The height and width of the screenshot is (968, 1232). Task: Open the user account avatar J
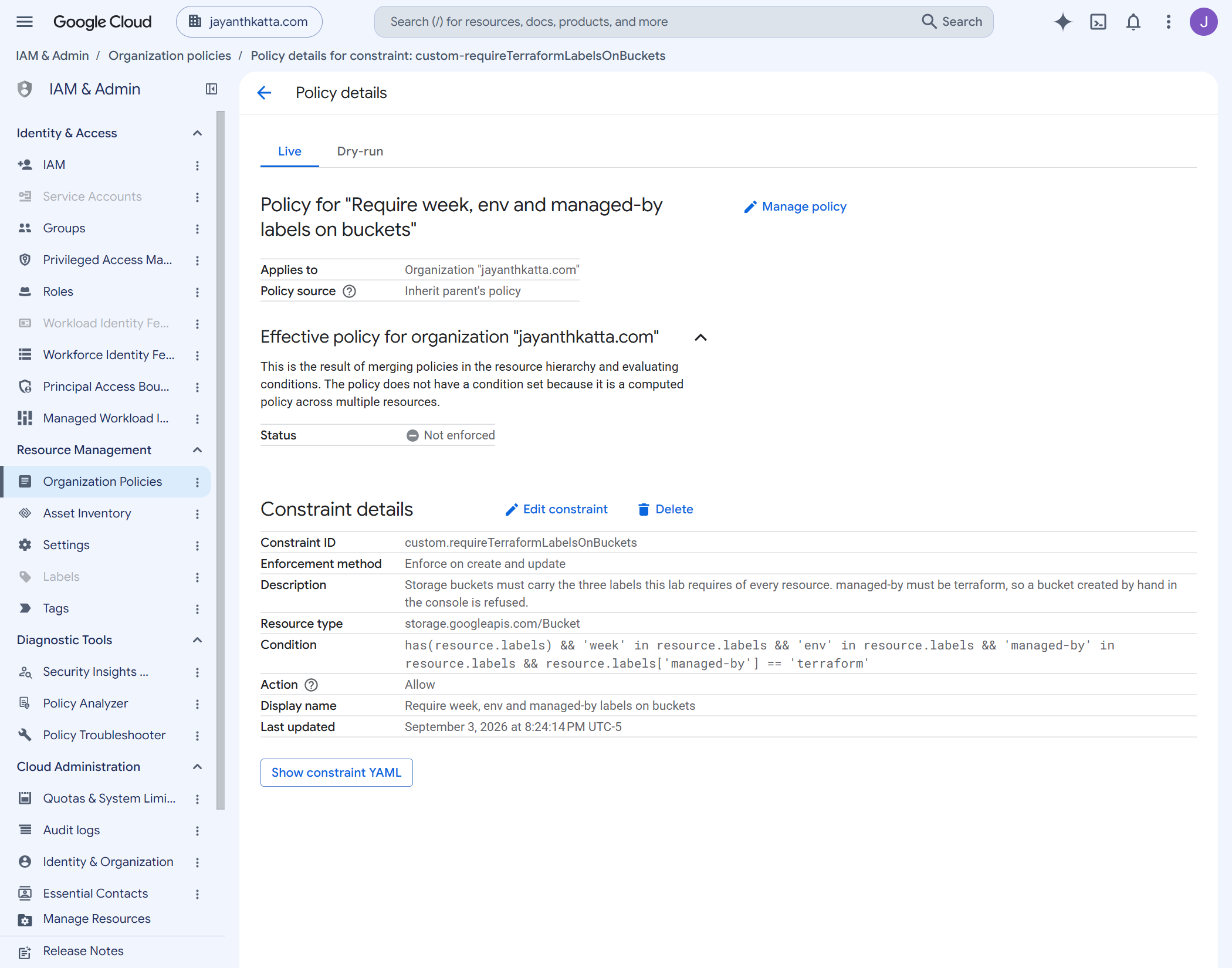[x=1203, y=22]
